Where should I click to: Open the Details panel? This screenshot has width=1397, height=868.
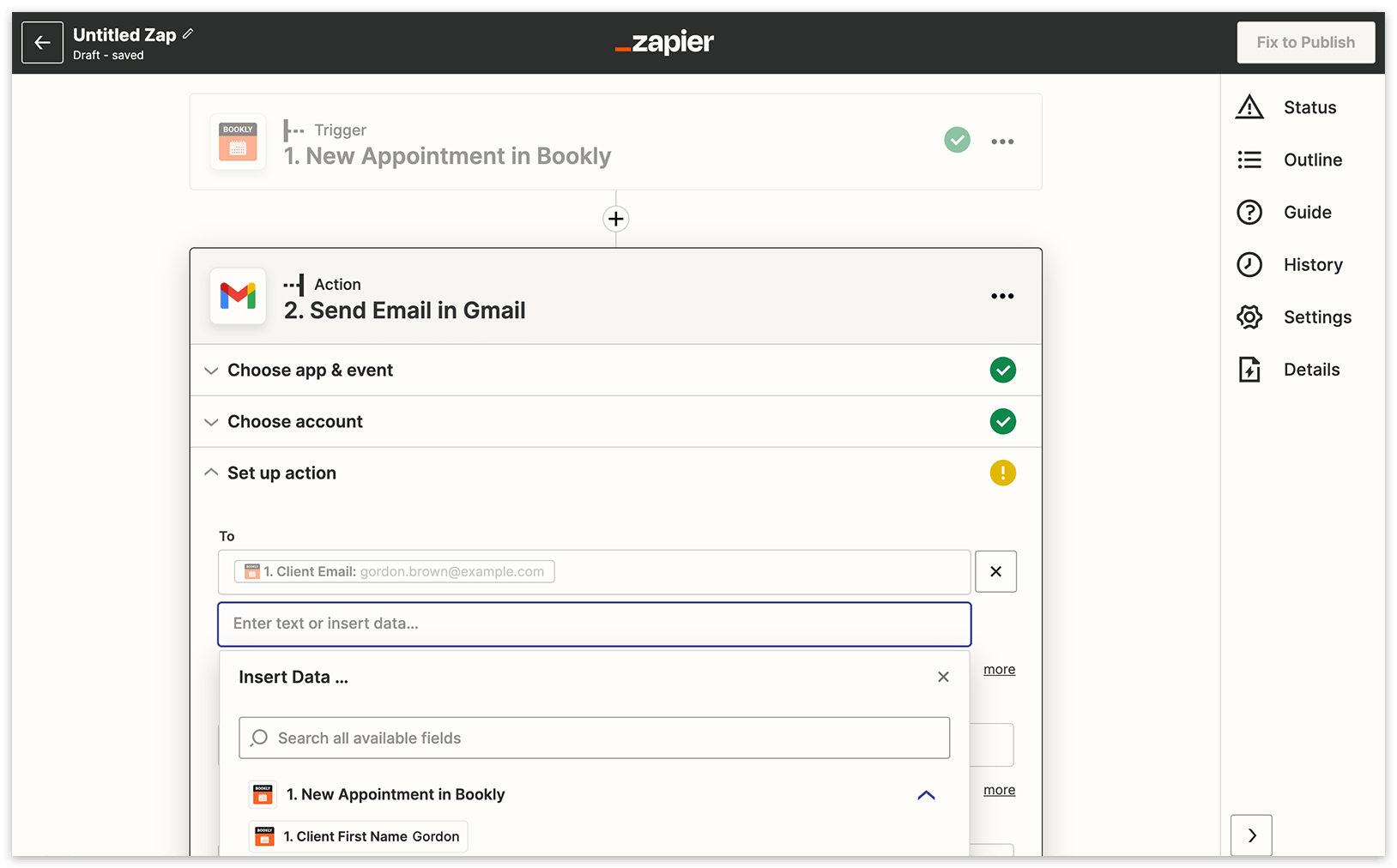pyautogui.click(x=1288, y=370)
